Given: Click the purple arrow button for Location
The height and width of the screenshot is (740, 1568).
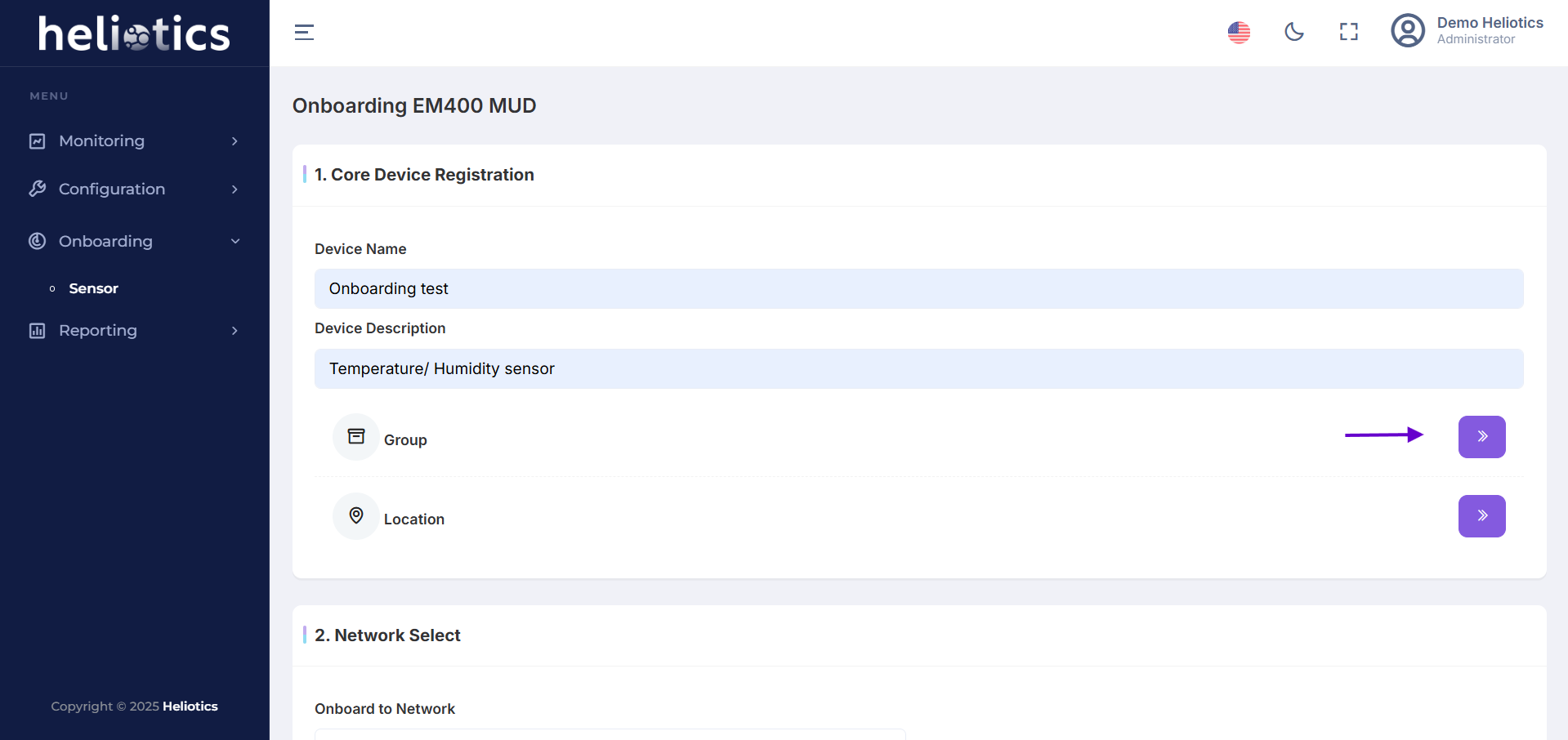Looking at the screenshot, I should [1481, 516].
